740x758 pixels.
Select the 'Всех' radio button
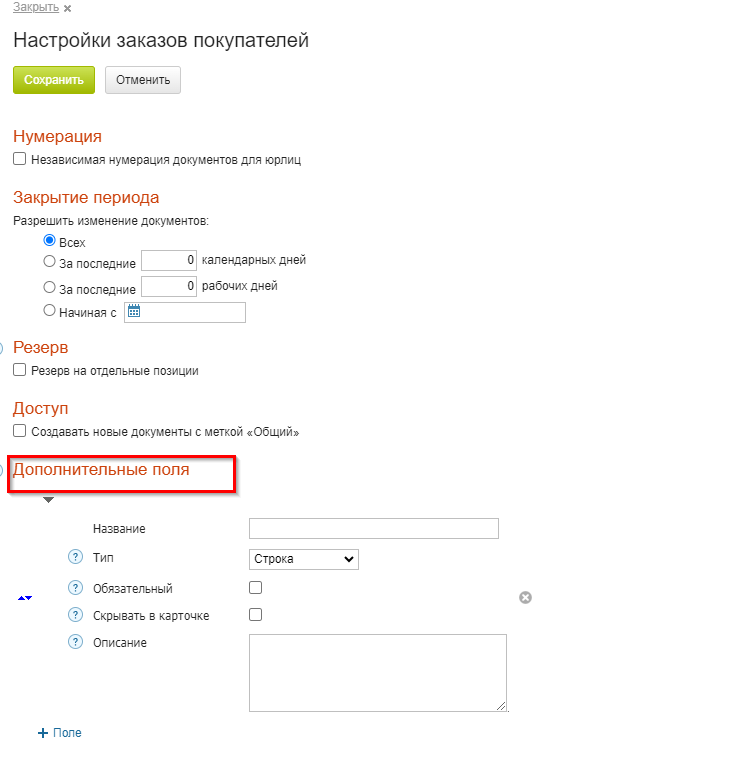[x=49, y=241]
